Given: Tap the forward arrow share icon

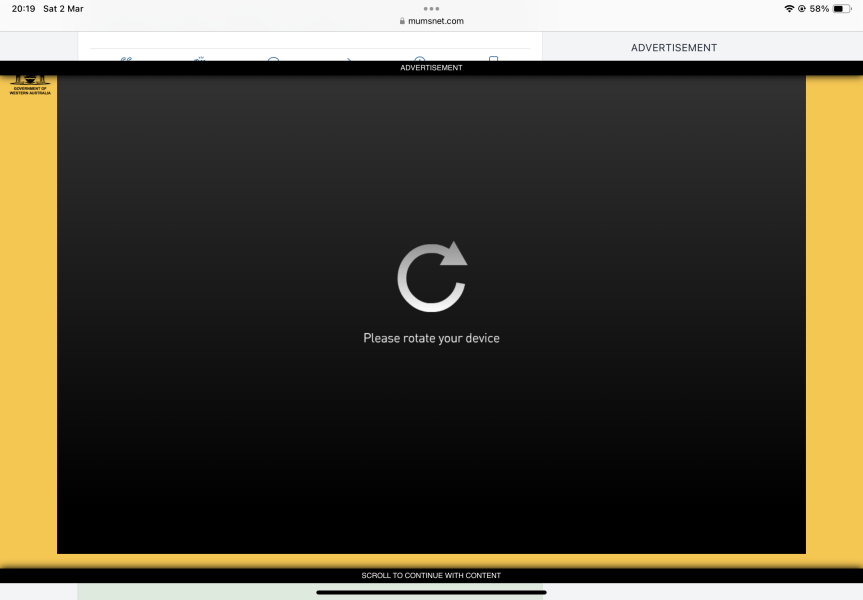Looking at the screenshot, I should point(347,61).
